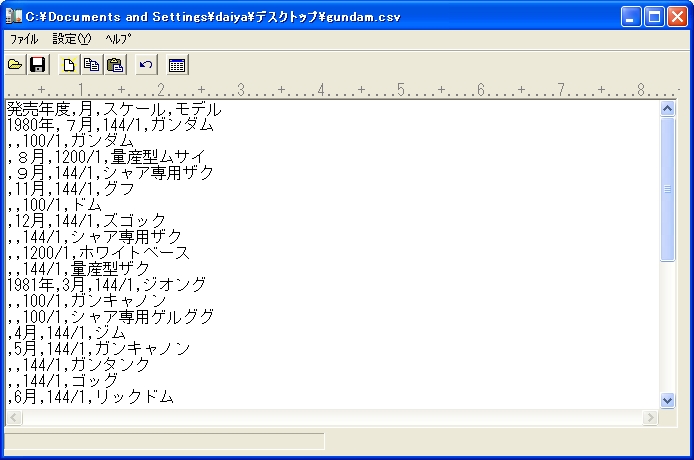Maximize the gundam.csv window
Viewport: 694px width, 460px height.
point(654,17)
